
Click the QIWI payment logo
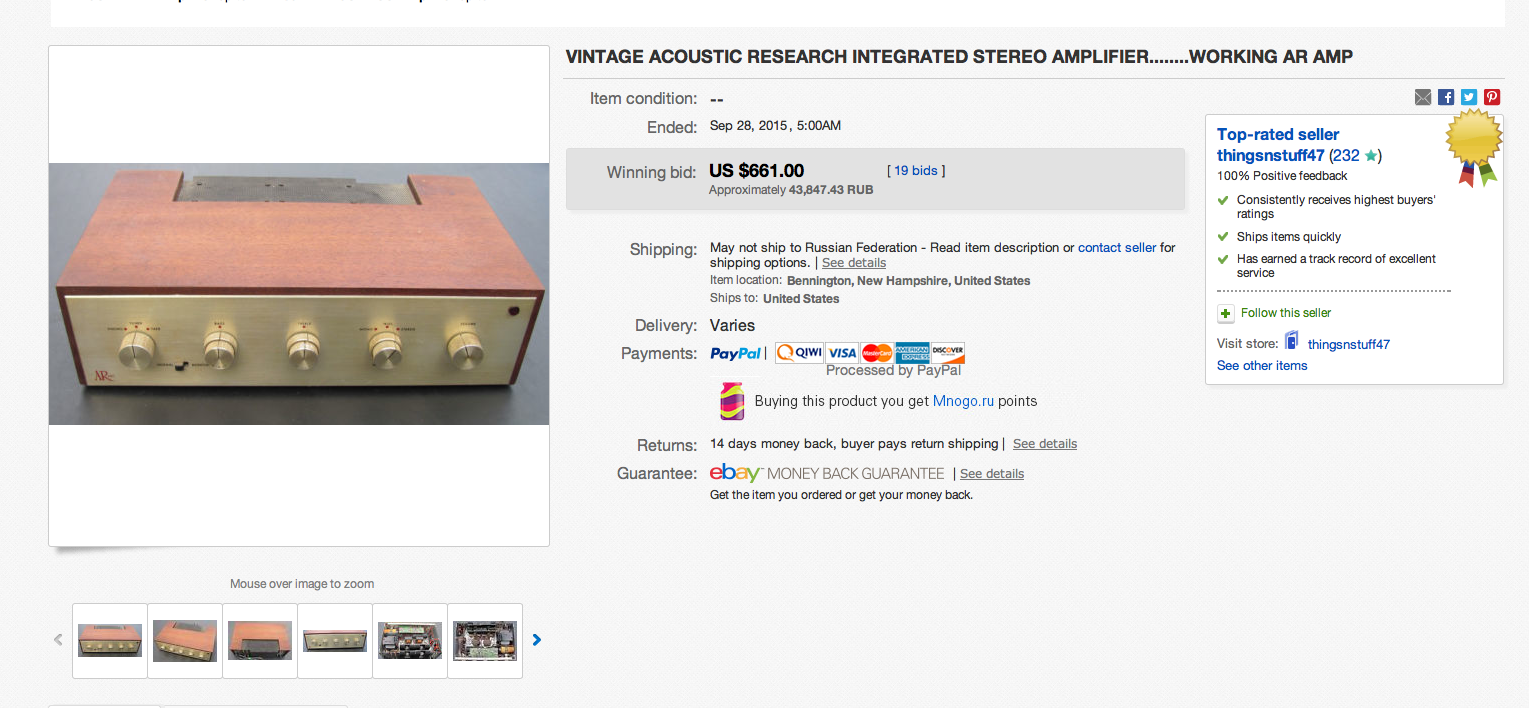pyautogui.click(x=799, y=353)
